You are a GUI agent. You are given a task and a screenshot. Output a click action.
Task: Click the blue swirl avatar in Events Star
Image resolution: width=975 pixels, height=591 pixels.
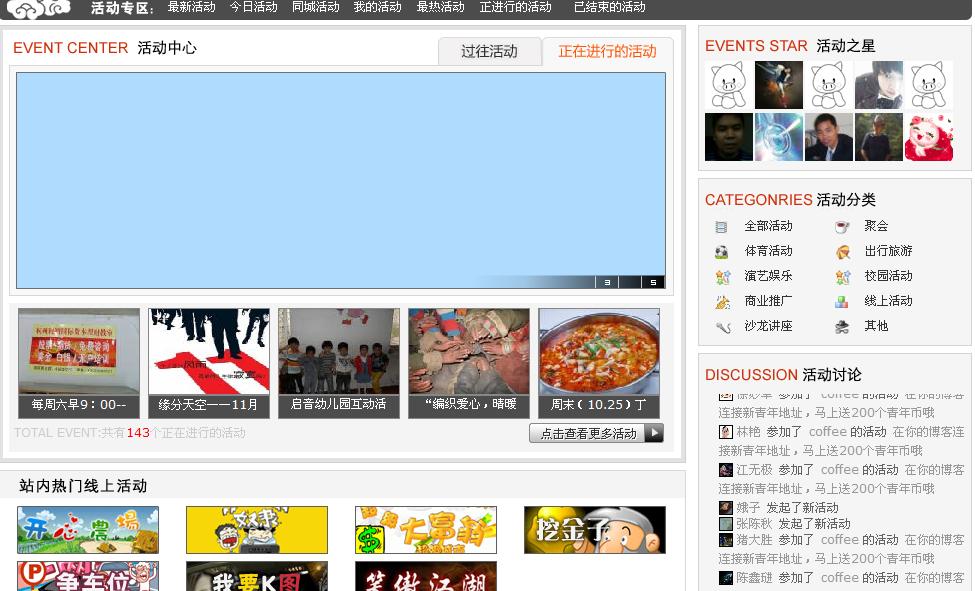point(779,137)
